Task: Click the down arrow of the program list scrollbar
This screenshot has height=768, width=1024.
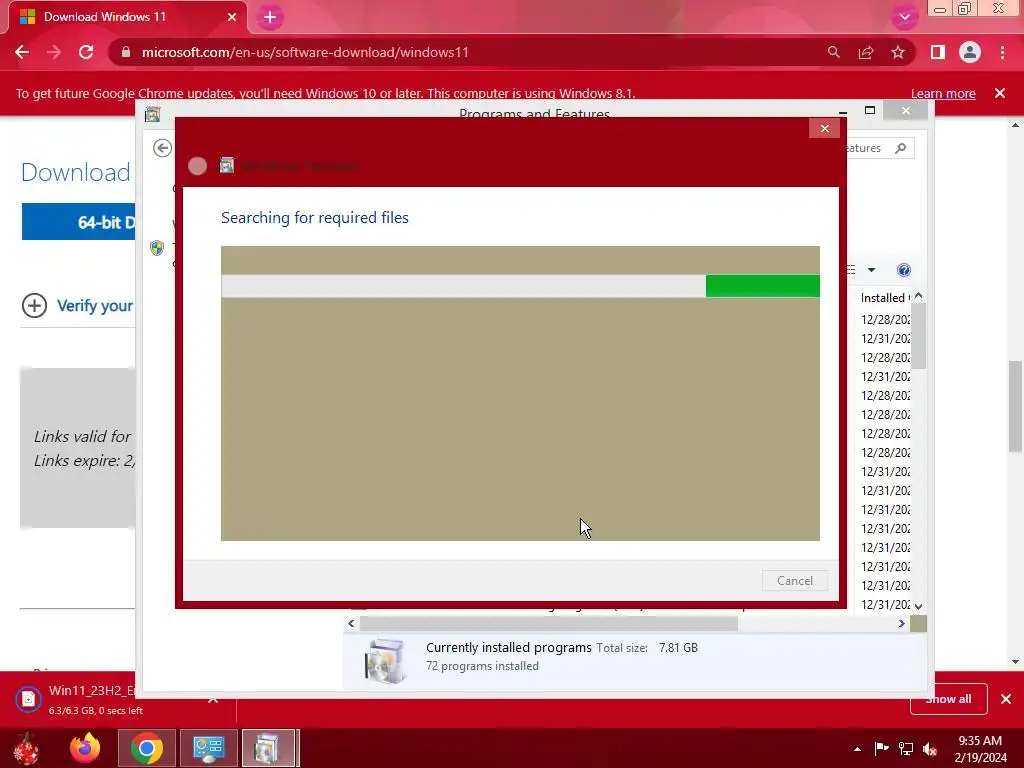Action: click(x=919, y=607)
